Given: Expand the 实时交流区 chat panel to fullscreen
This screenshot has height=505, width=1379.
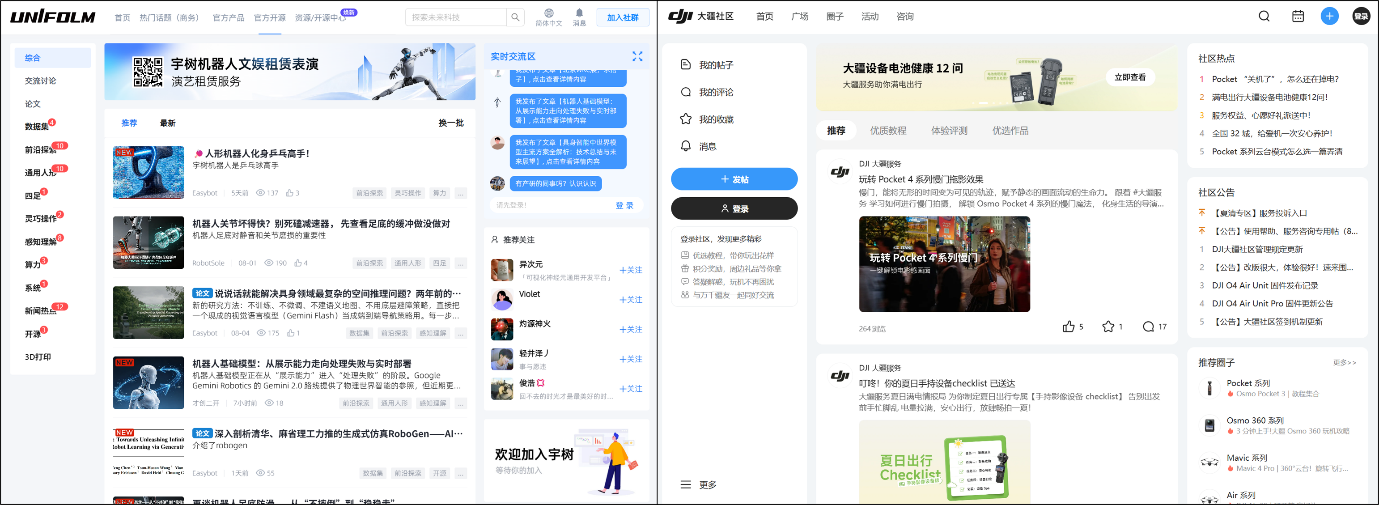Looking at the screenshot, I should coord(637,56).
